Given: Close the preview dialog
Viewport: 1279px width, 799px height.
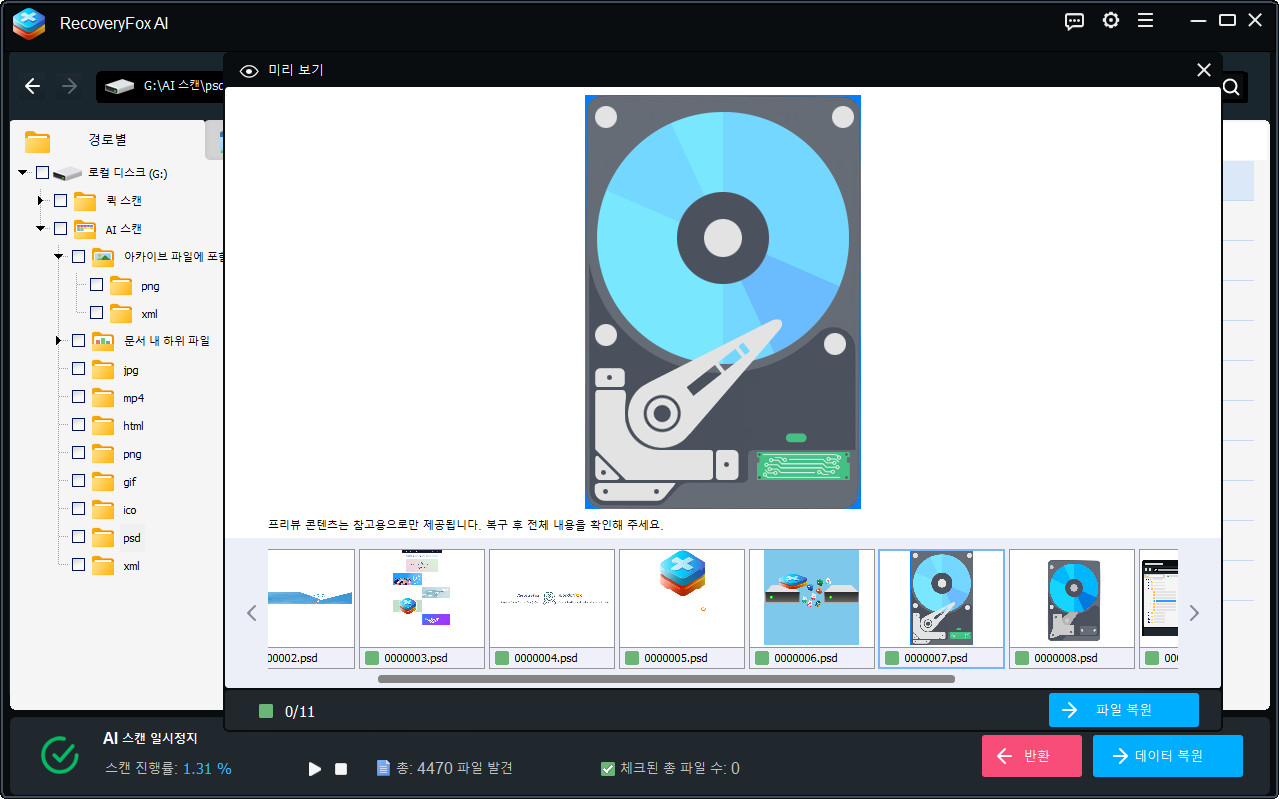Looking at the screenshot, I should click(x=1203, y=70).
